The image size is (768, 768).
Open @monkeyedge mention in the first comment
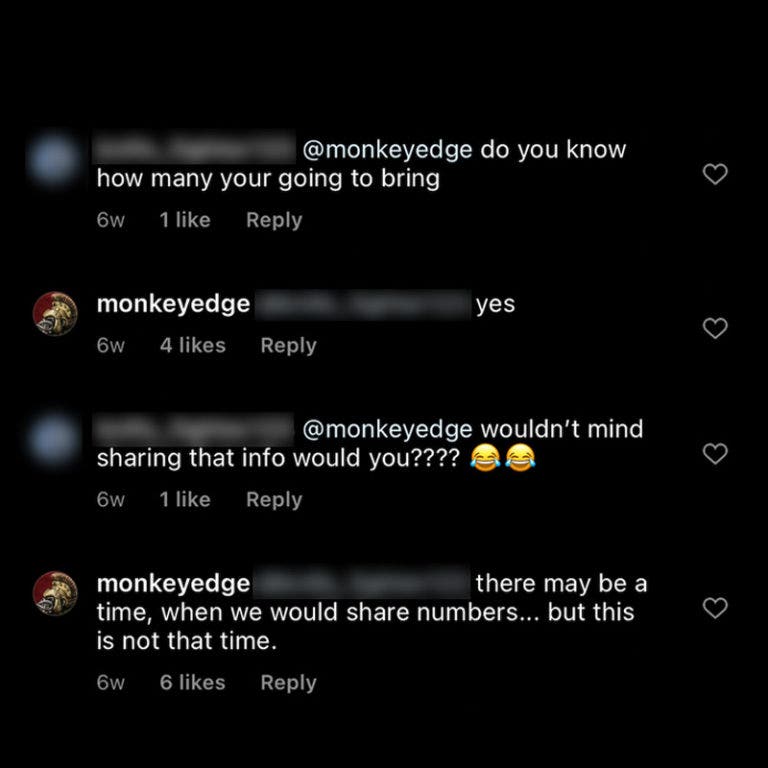[x=387, y=150]
